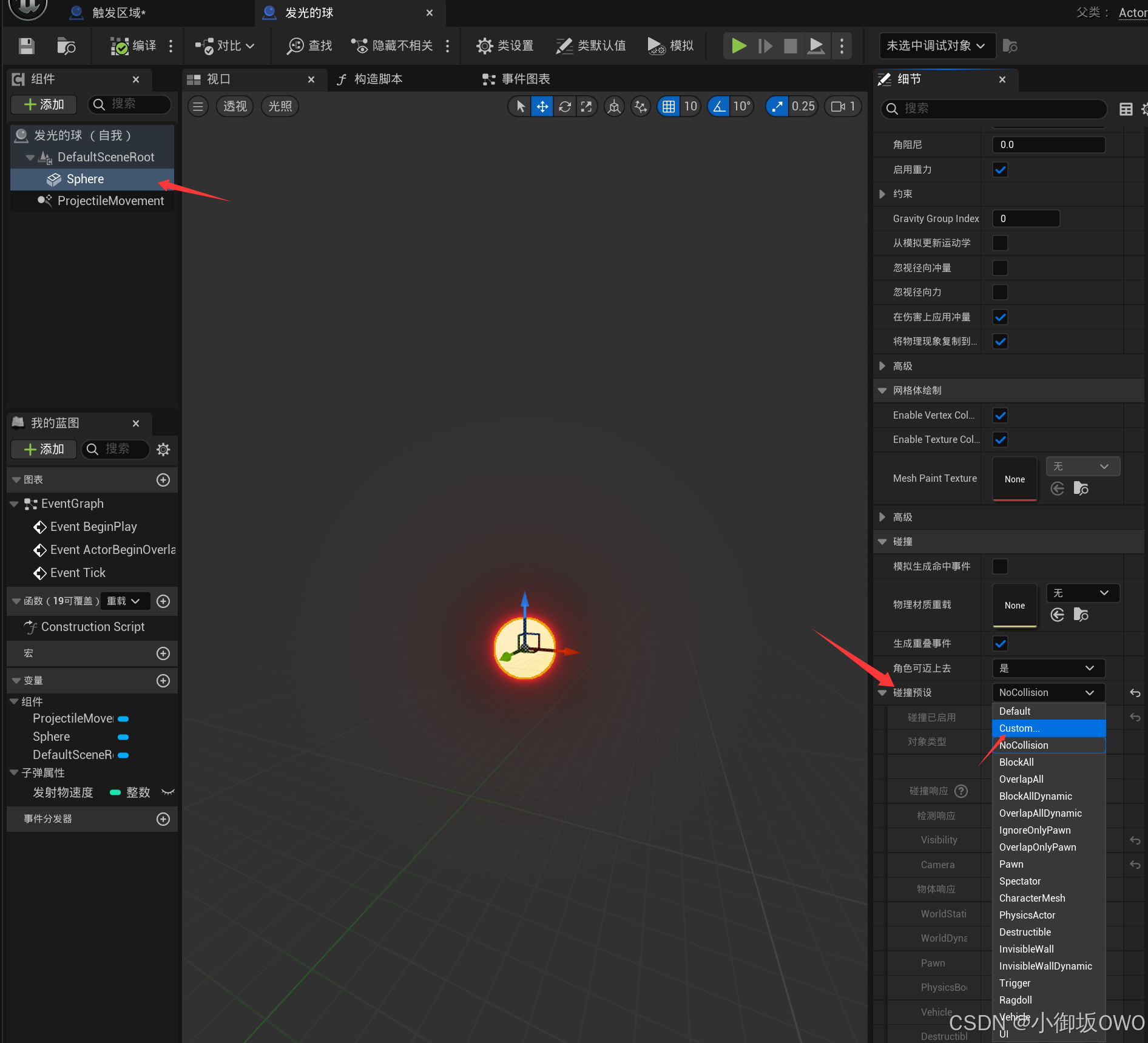Toggle surface snapping icon in viewport
The width and height of the screenshot is (1148, 1043).
pos(641,107)
